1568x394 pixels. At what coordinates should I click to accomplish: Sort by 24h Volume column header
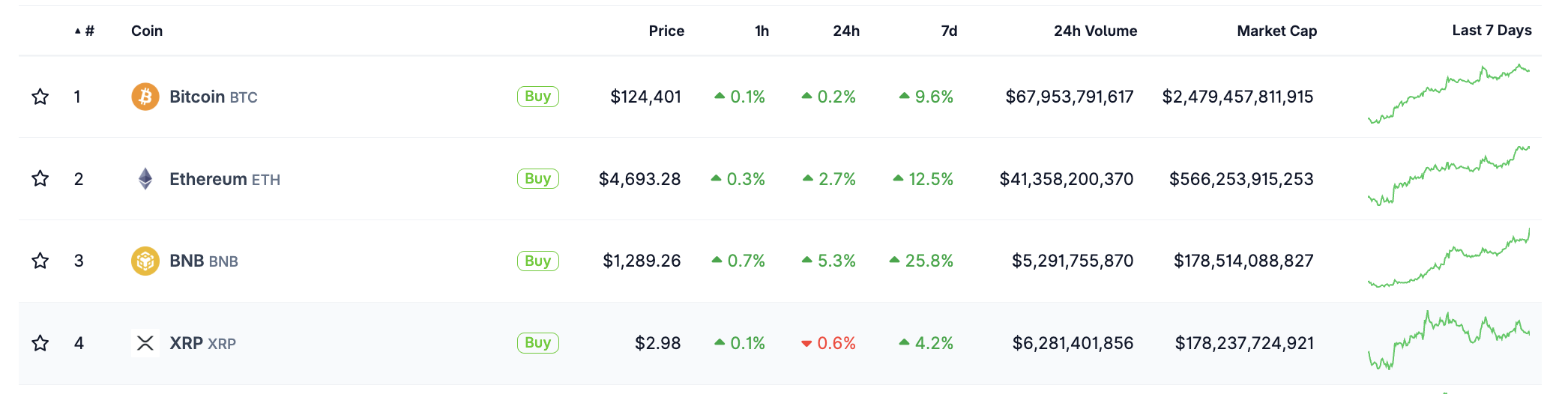click(1095, 31)
